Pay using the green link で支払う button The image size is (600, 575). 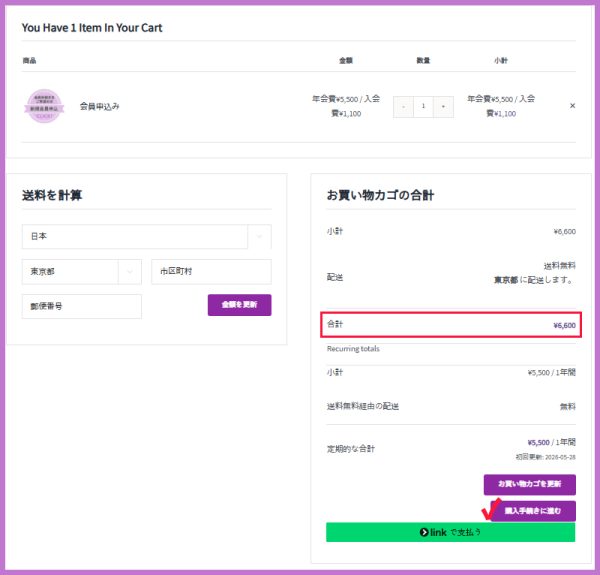click(450, 532)
